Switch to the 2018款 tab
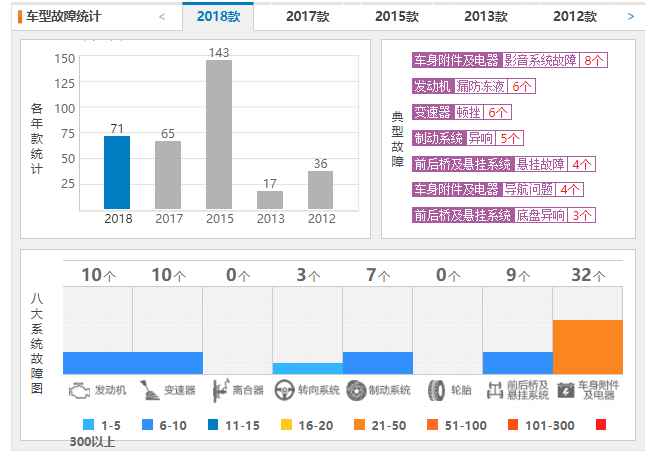The image size is (645, 458). point(218,16)
